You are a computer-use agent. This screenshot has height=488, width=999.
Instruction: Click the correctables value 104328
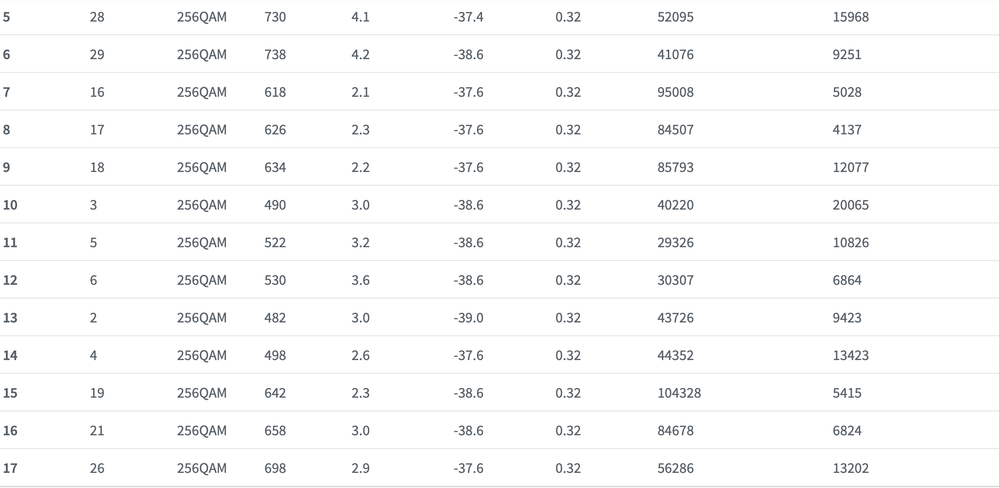coord(678,393)
